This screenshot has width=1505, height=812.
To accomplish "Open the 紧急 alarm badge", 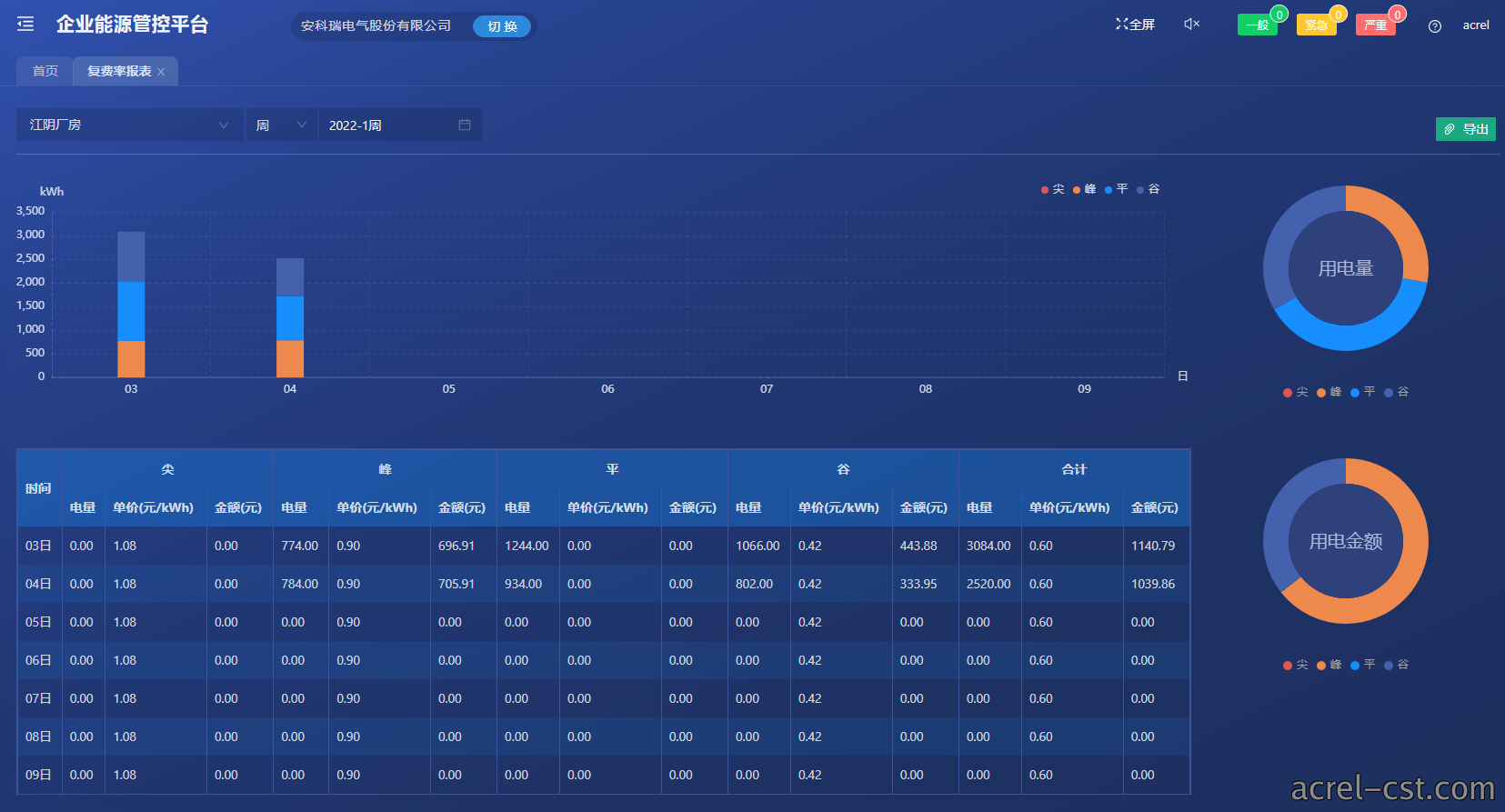I will (1317, 25).
